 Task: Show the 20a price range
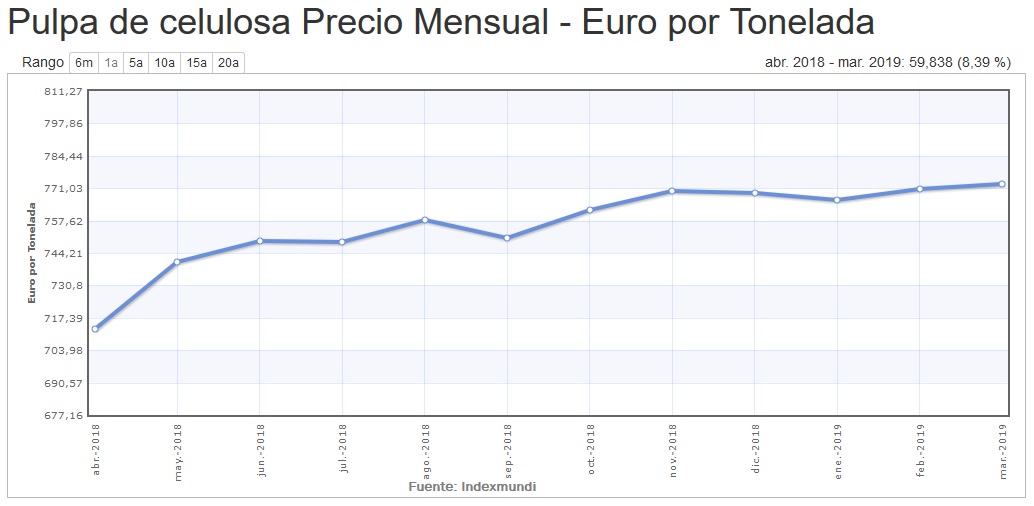click(x=228, y=63)
